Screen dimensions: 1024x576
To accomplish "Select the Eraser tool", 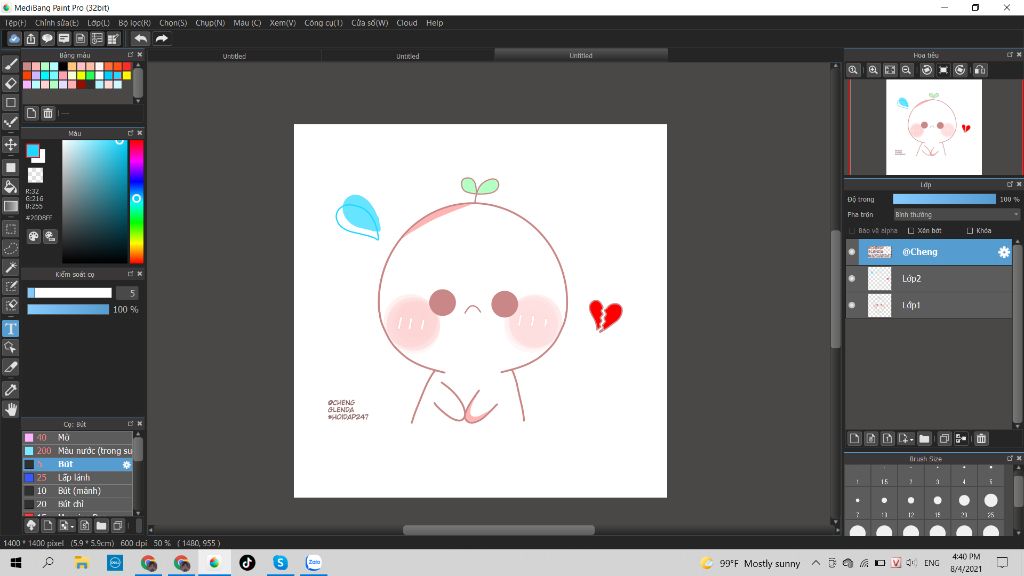I will [10, 84].
